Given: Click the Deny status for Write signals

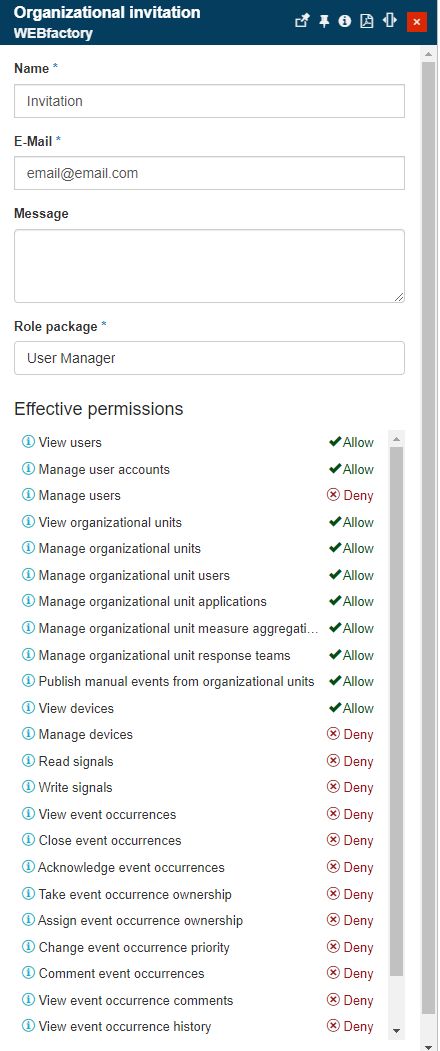Looking at the screenshot, I should [x=349, y=787].
